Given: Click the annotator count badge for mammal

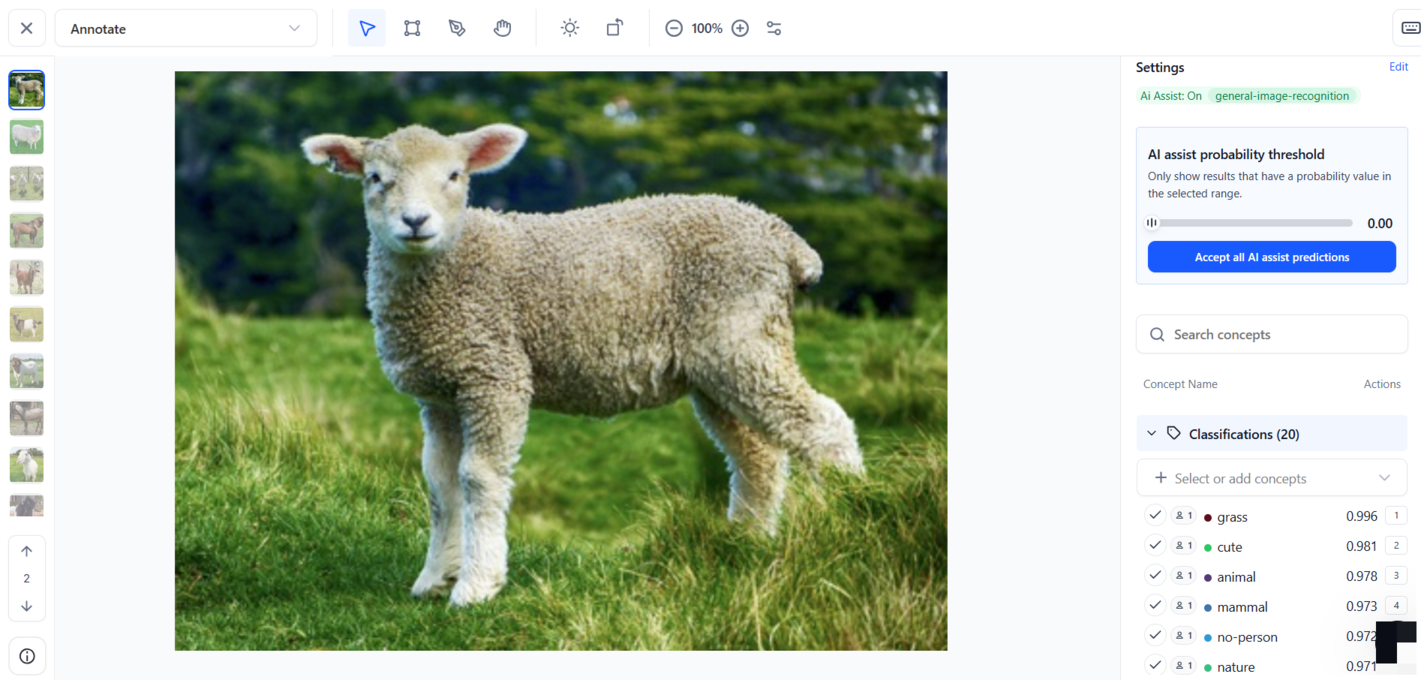Looking at the screenshot, I should pos(1183,606).
